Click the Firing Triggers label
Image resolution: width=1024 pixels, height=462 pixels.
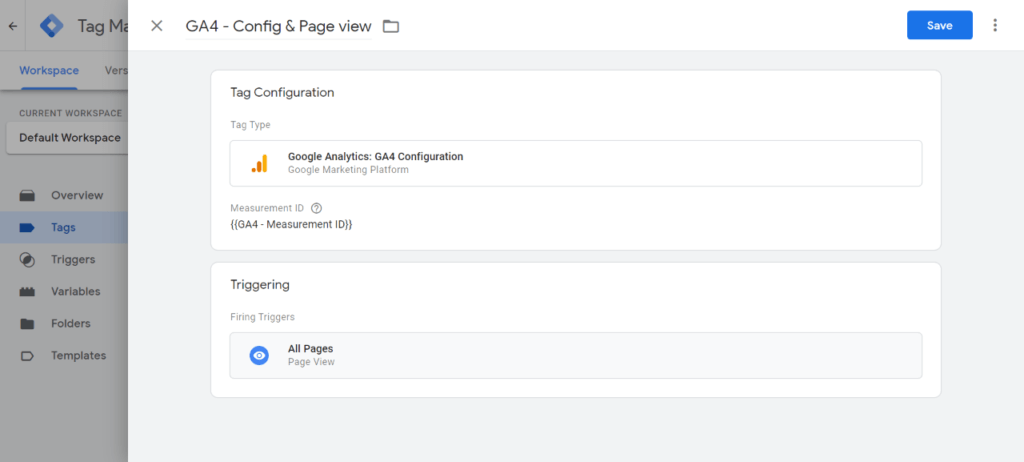click(263, 317)
